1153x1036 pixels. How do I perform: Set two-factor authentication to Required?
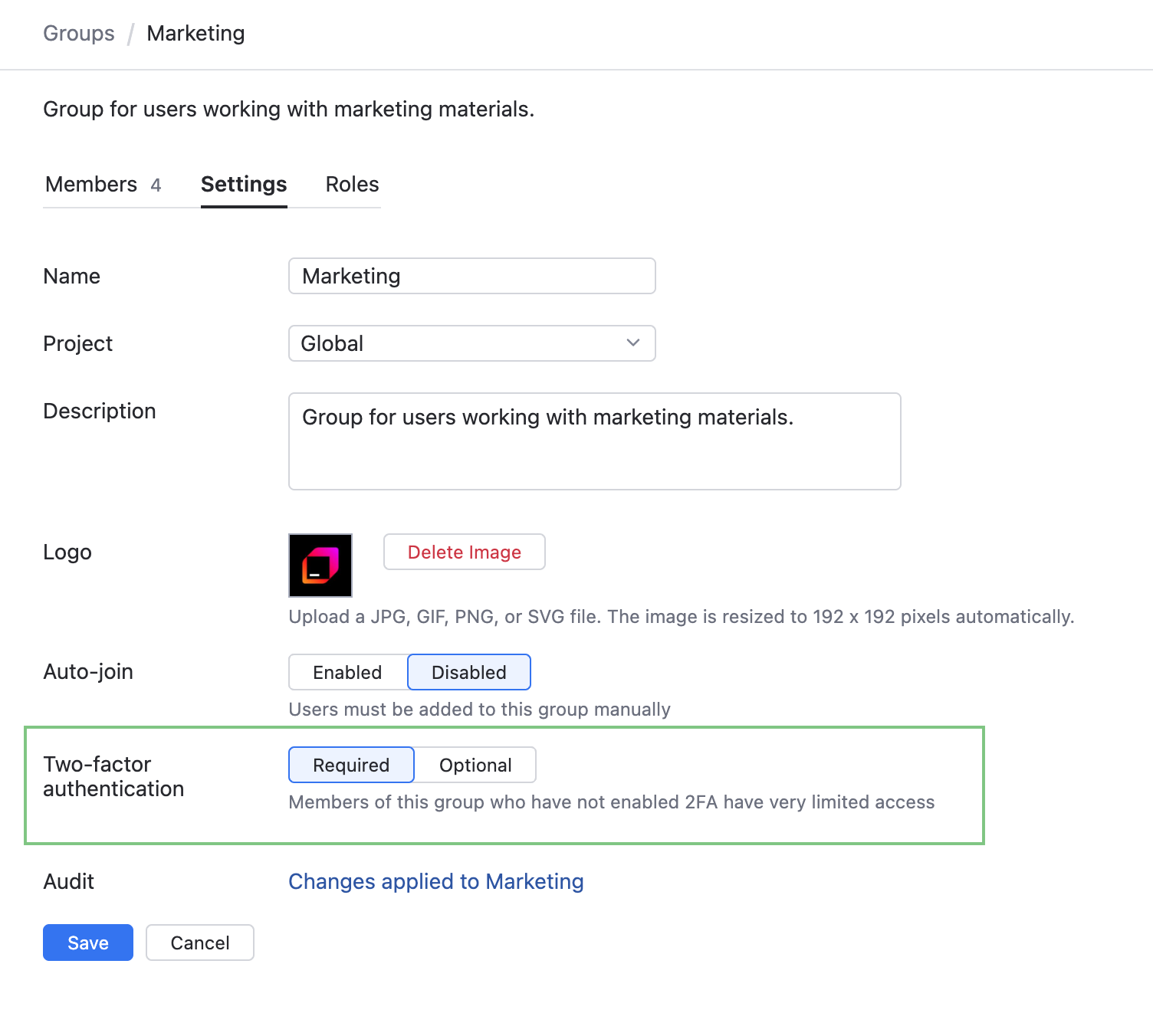[x=351, y=765]
